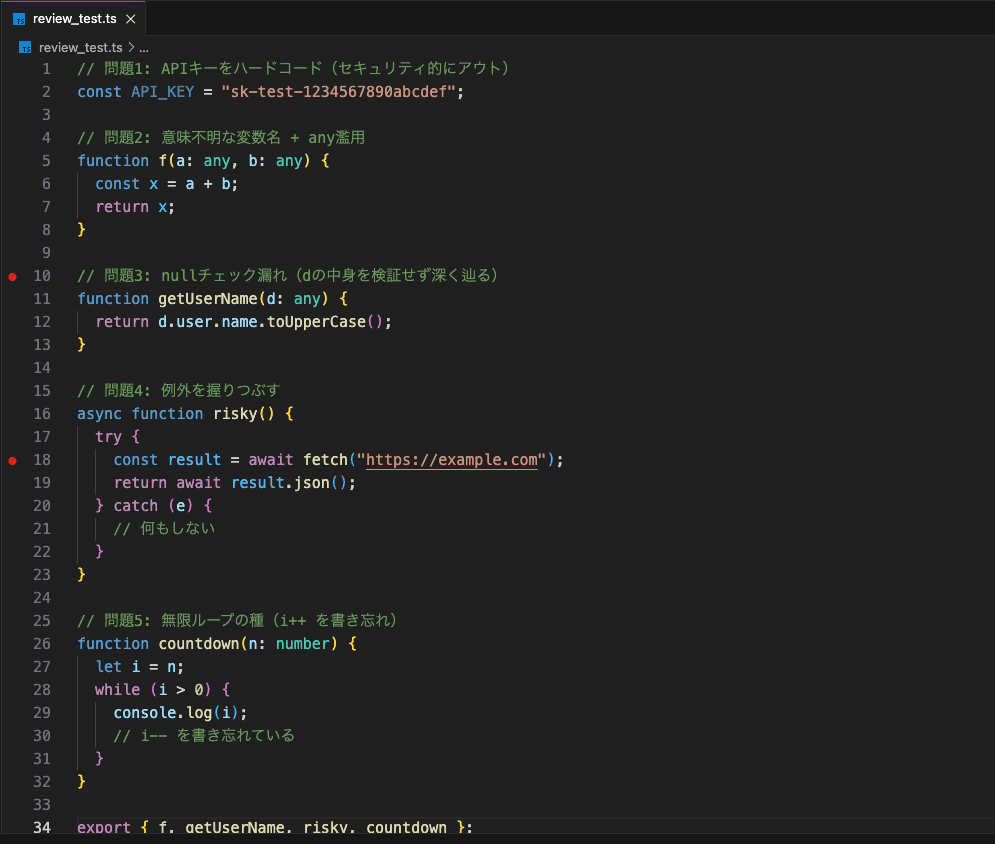Screen dimensions: 995x844
Task: Click the TypeScript file icon in tab
Action: (20, 19)
